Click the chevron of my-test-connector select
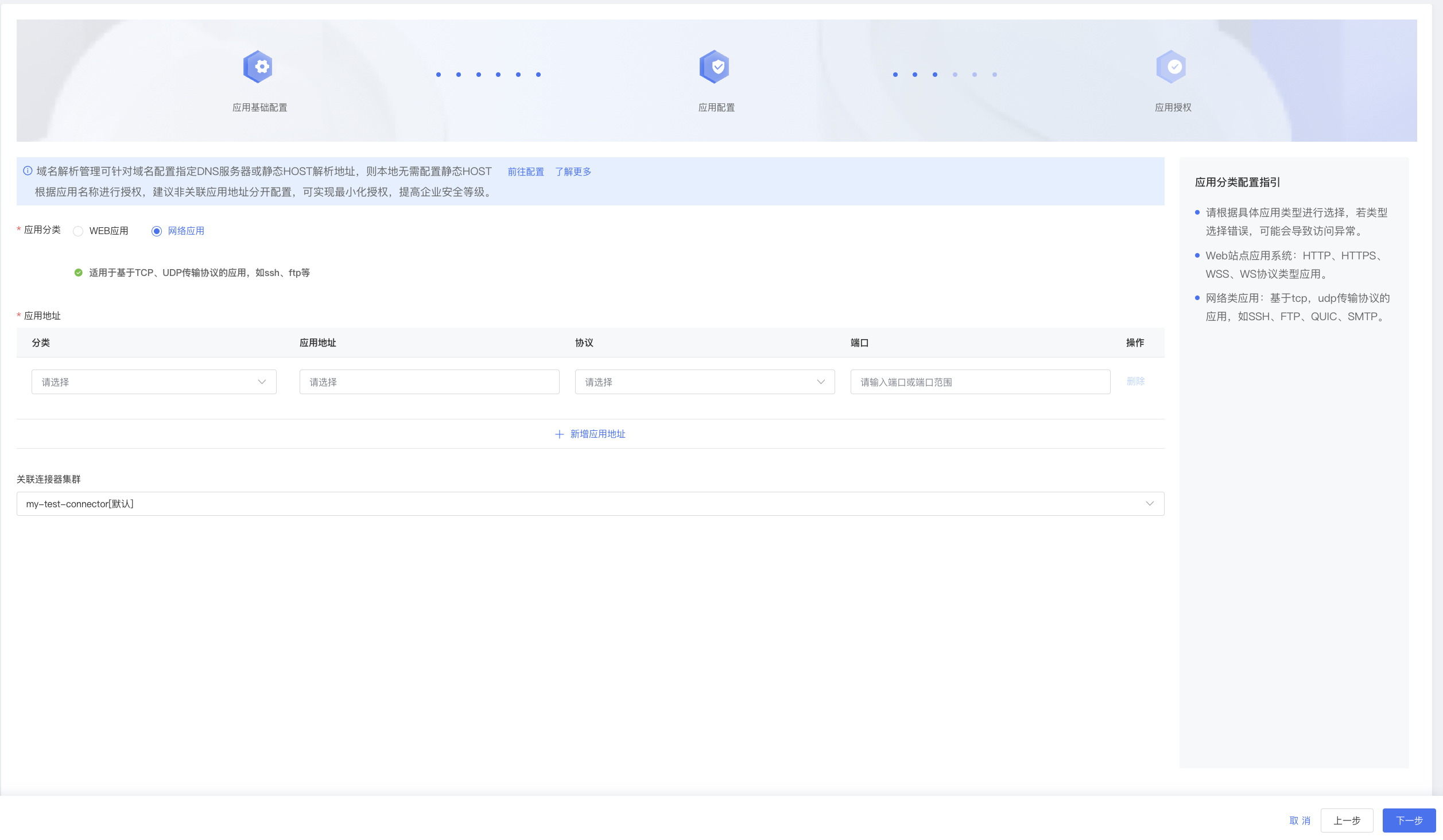Screen dimensions: 1443x840 [x=1150, y=504]
